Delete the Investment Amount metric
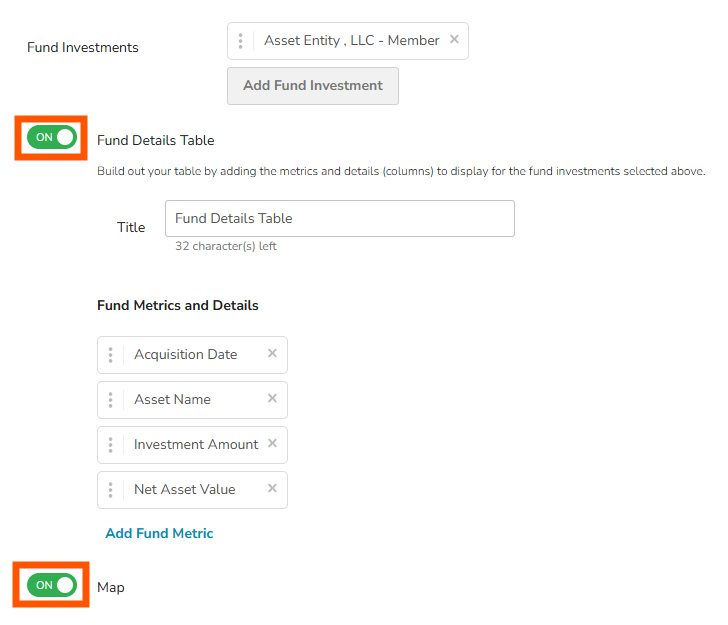The height and width of the screenshot is (625, 728). coord(272,444)
